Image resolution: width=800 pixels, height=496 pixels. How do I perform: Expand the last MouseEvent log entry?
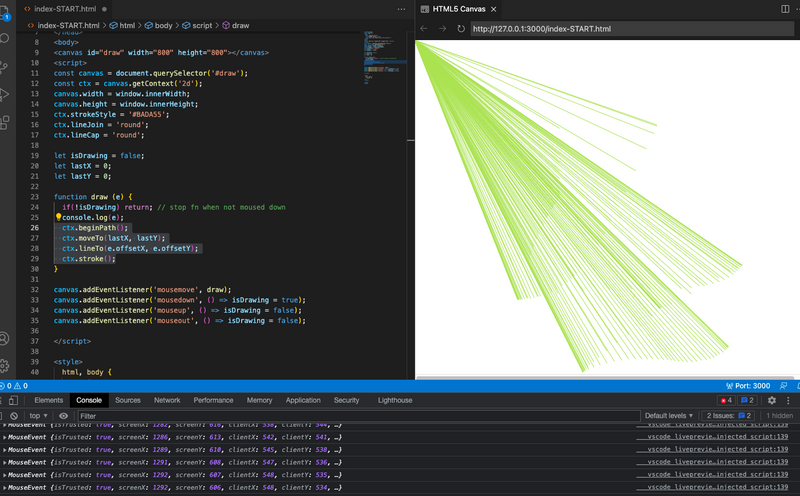(4, 487)
